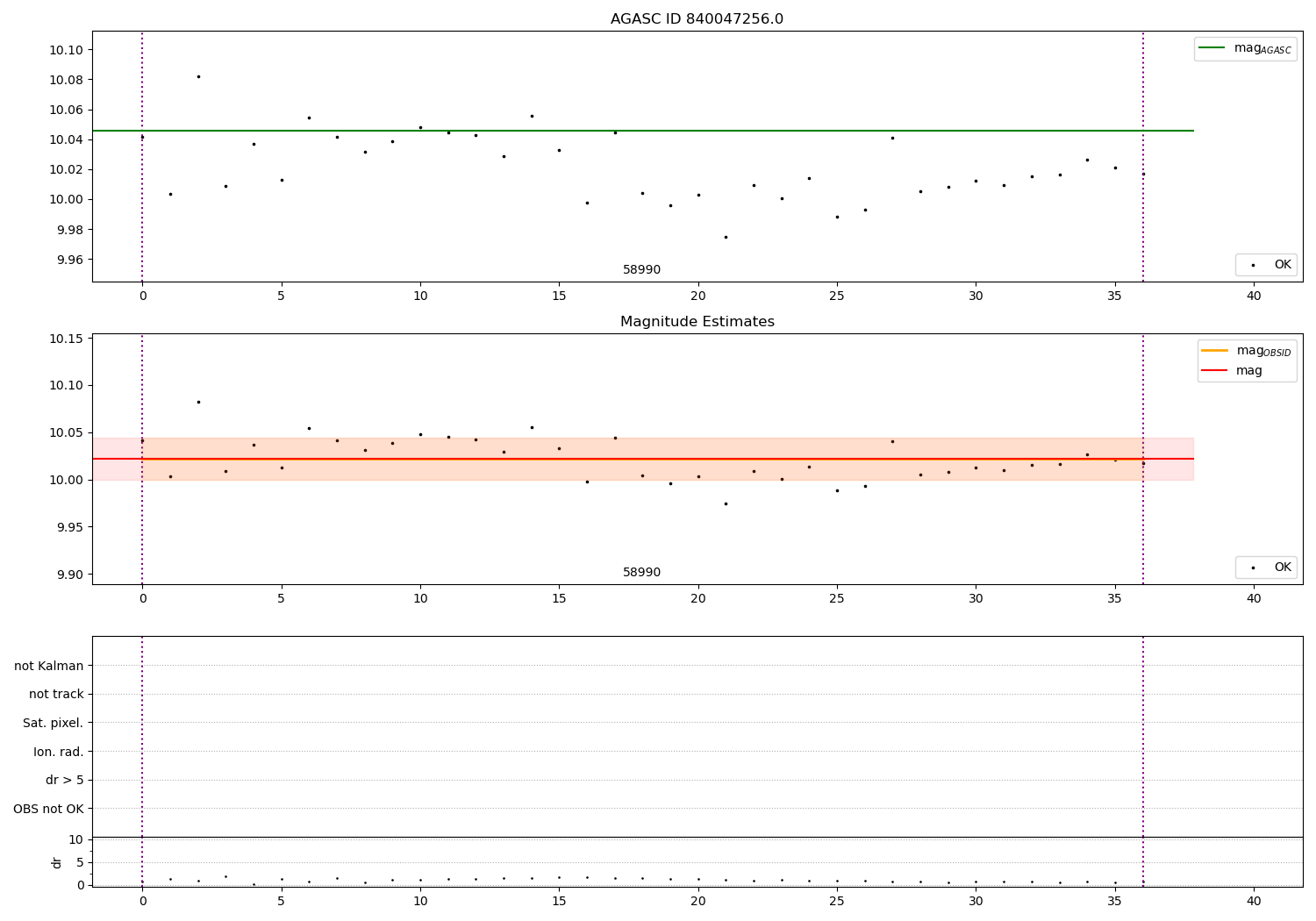Image resolution: width=1316 pixels, height=921 pixels.
Task: Click the lowest data point at x=21 in top plot
Action: click(x=726, y=237)
